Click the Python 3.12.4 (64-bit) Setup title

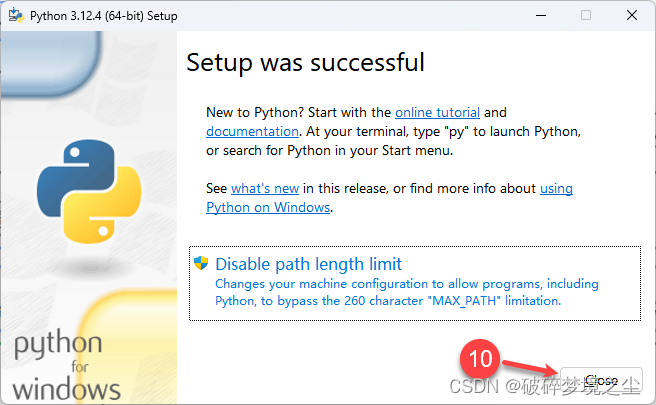104,16
